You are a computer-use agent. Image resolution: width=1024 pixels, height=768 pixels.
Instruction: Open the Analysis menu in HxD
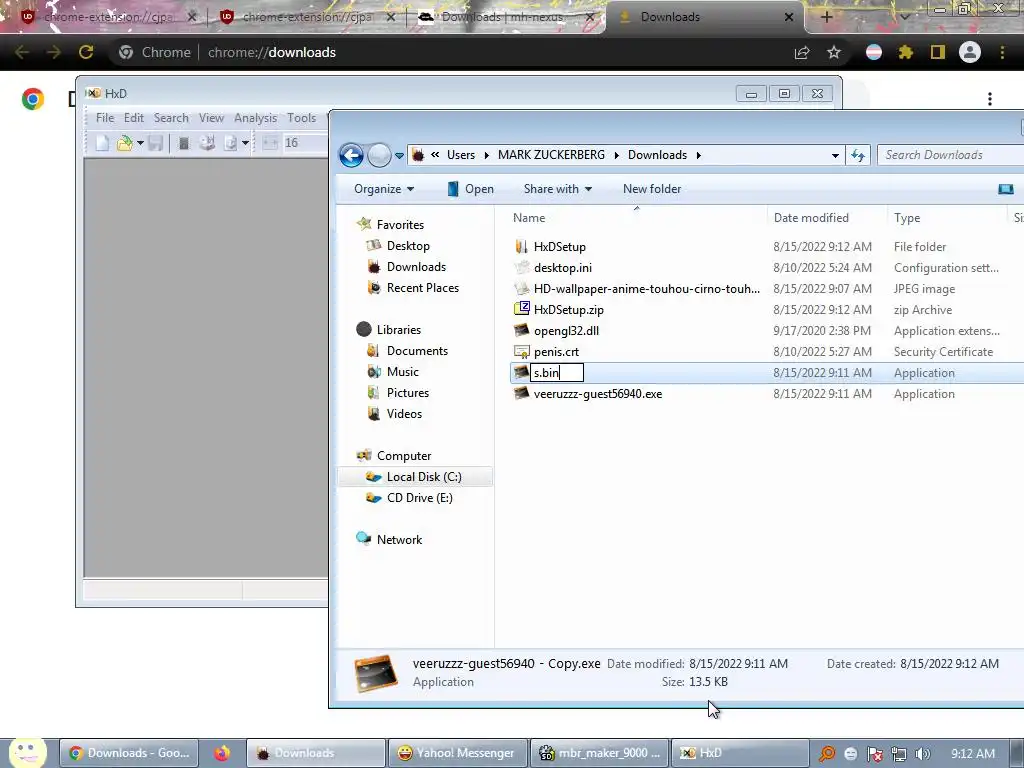tap(255, 118)
